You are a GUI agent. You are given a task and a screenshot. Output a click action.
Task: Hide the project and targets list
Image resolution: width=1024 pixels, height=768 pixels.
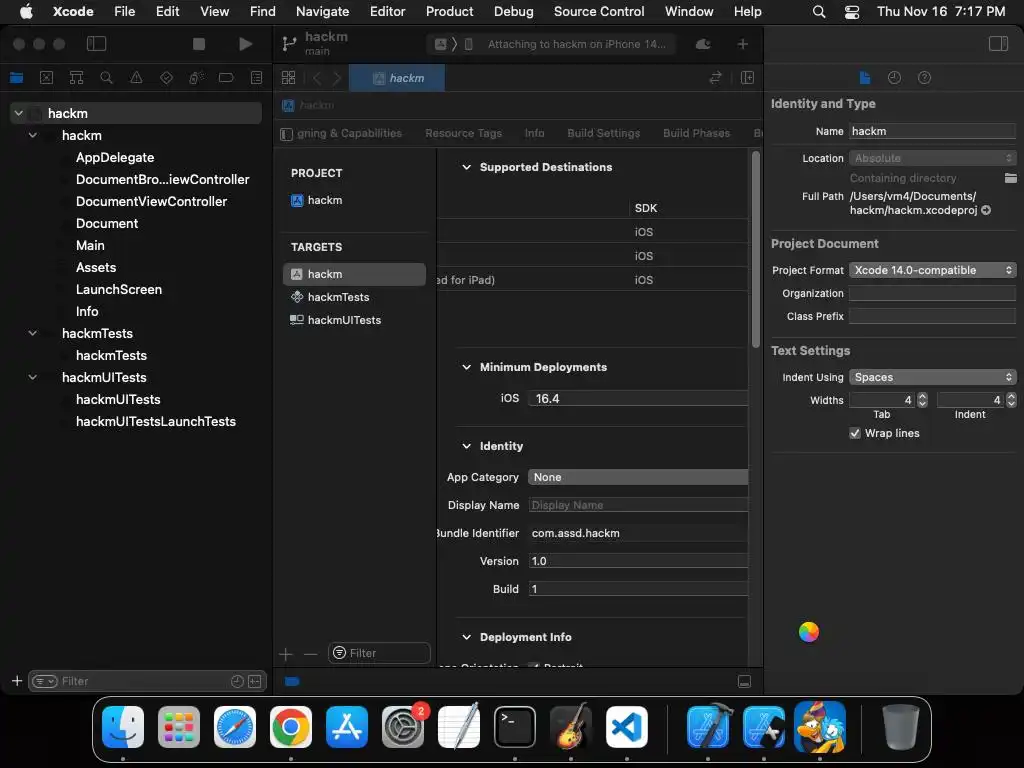(x=286, y=134)
